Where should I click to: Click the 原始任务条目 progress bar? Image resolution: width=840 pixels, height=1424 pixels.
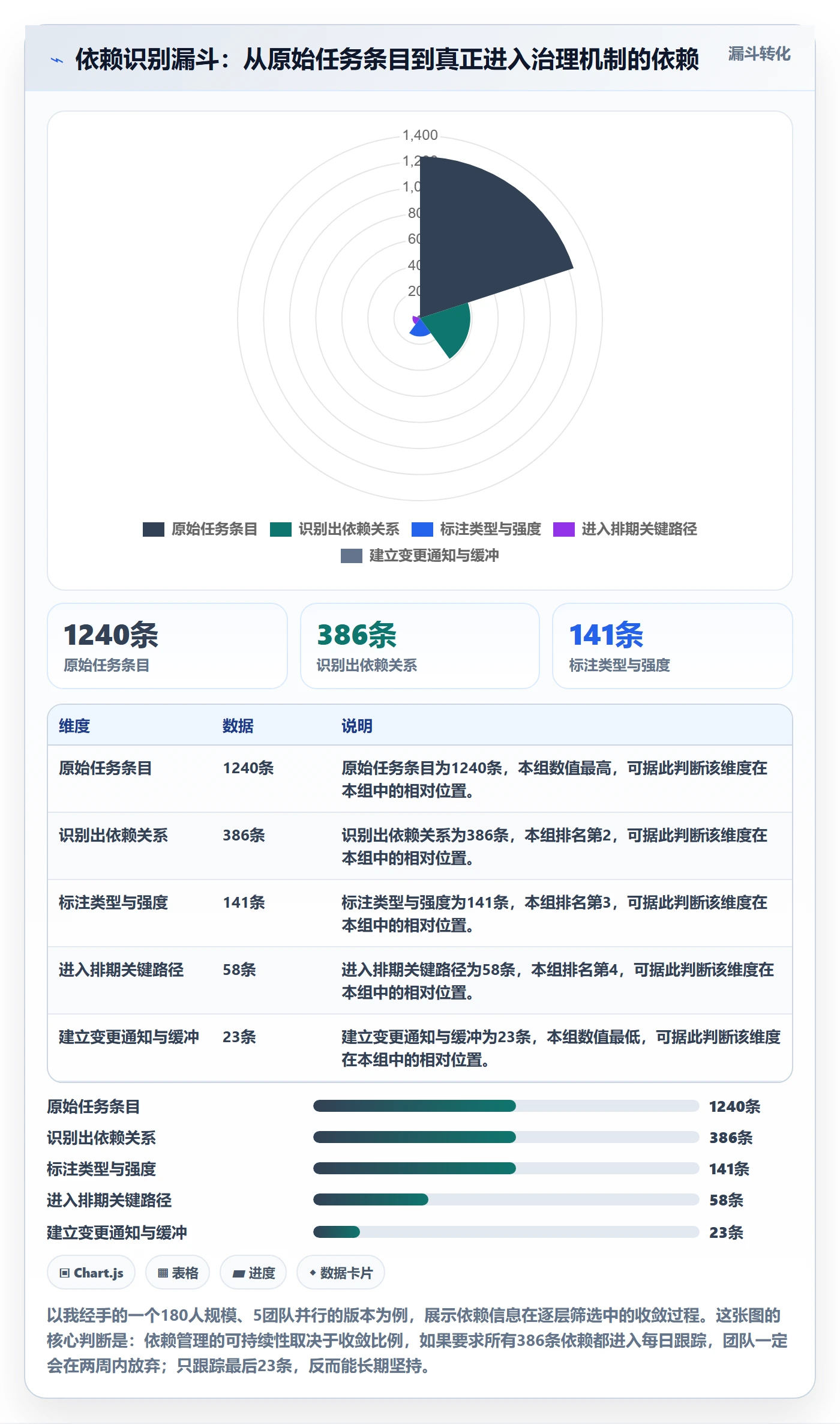click(506, 1106)
